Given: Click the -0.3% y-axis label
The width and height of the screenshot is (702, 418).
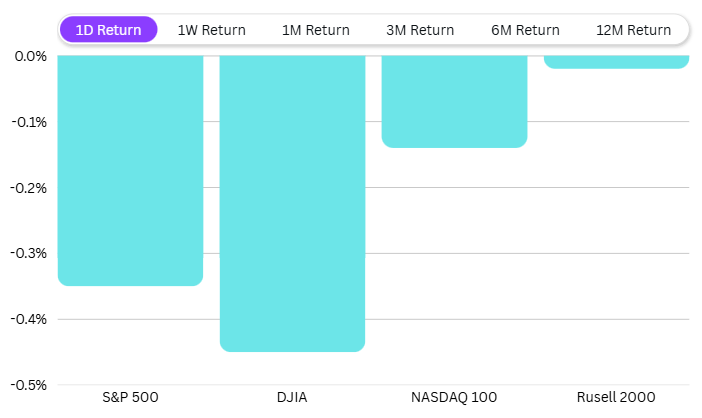Looking at the screenshot, I should 30,253.
